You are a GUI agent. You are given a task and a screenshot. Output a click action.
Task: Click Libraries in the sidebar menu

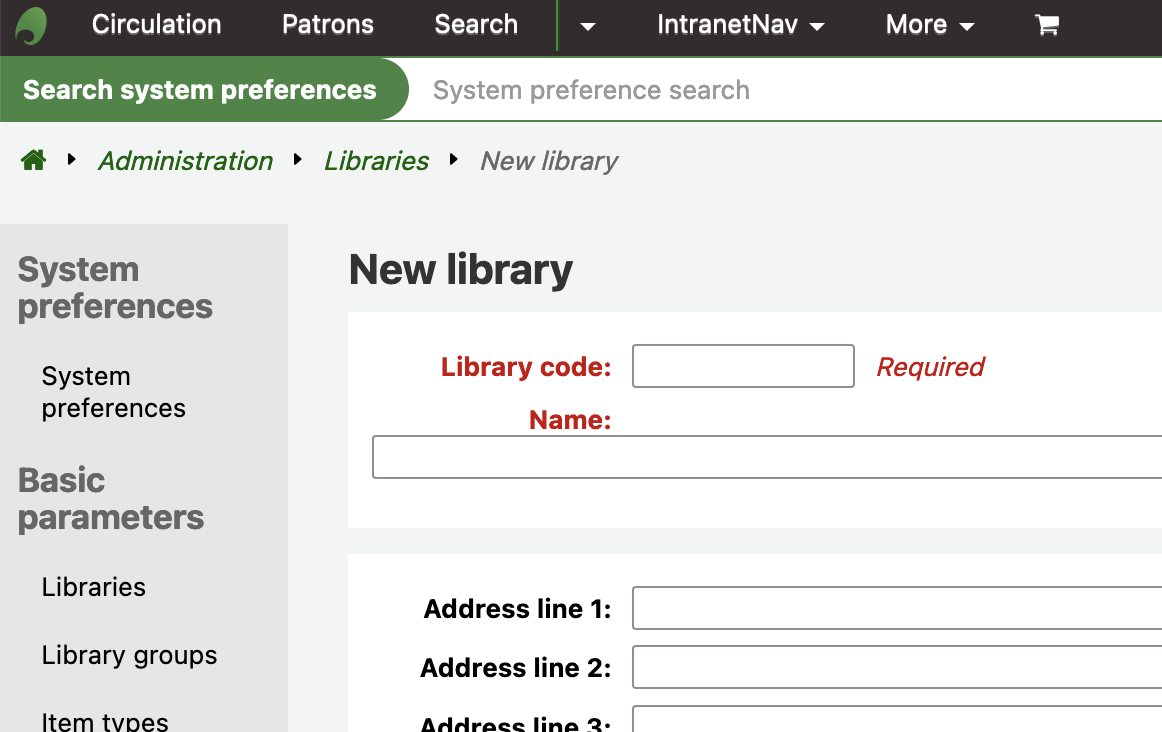(93, 587)
